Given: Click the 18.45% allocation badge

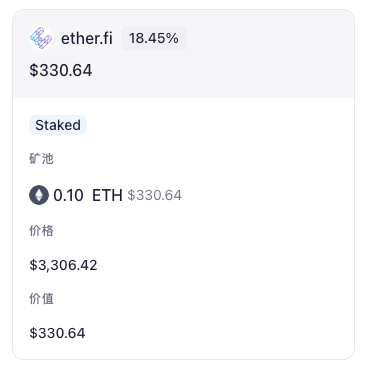Looking at the screenshot, I should (x=154, y=38).
